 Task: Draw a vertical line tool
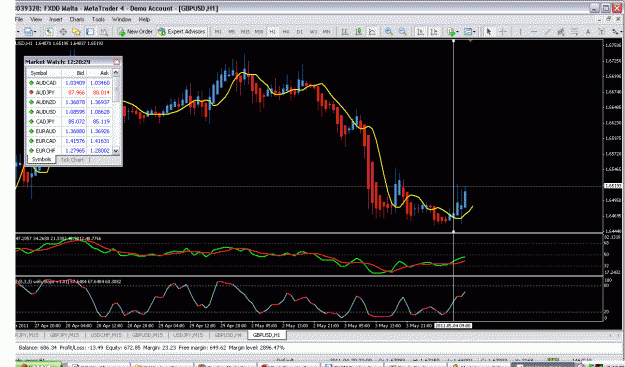pyautogui.click(x=520, y=31)
